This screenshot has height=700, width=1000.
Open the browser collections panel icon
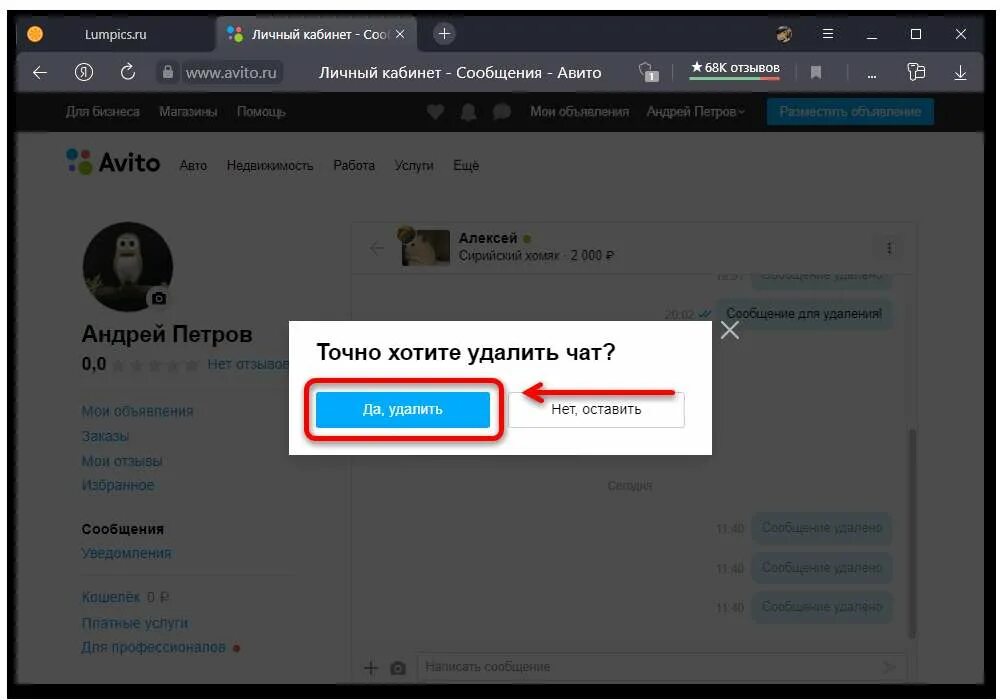click(x=916, y=72)
